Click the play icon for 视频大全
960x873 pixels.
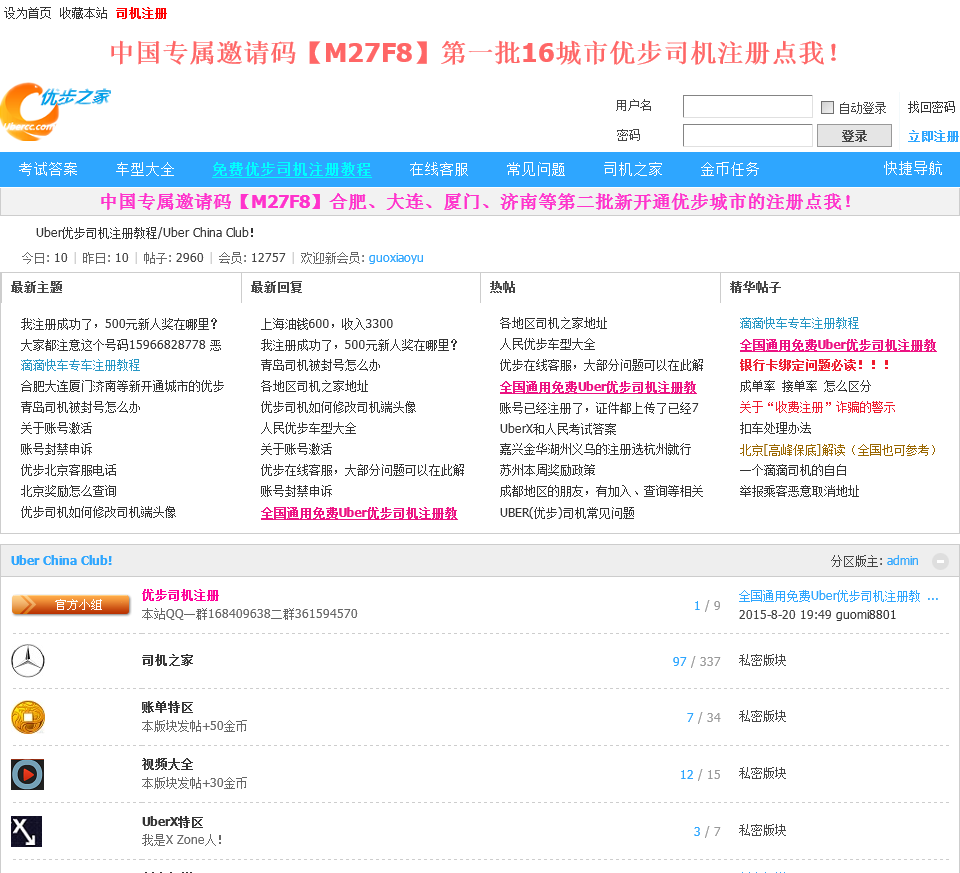[x=28, y=774]
